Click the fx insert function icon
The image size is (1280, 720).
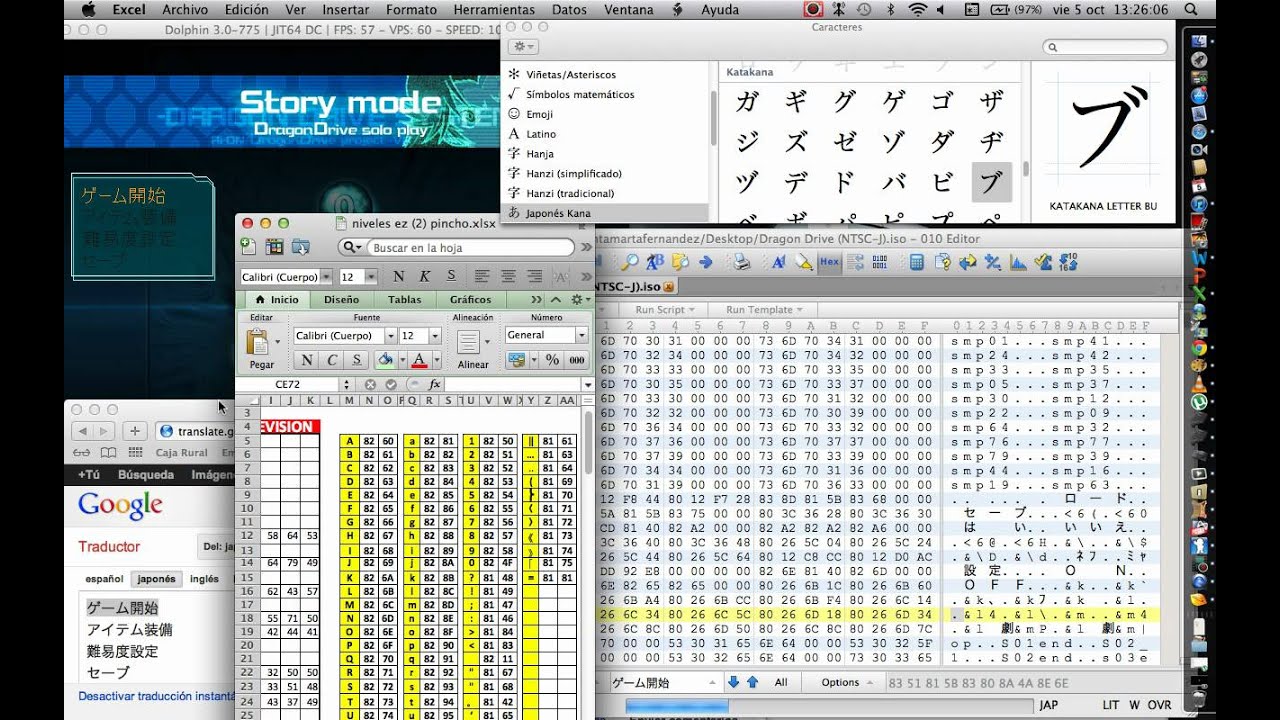pos(435,384)
